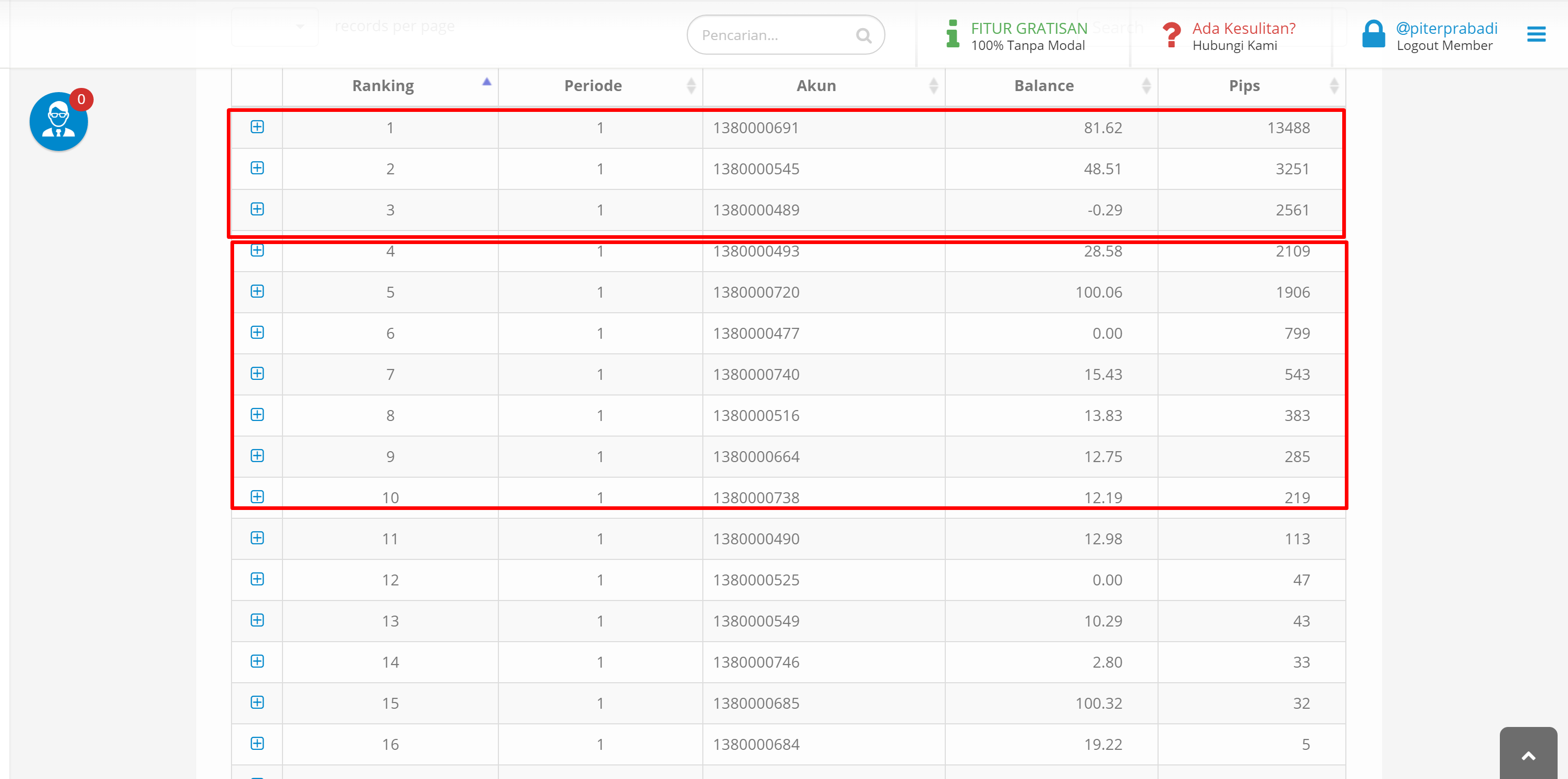Open the records per page dropdown
This screenshot has height=779, width=1568.
275,27
